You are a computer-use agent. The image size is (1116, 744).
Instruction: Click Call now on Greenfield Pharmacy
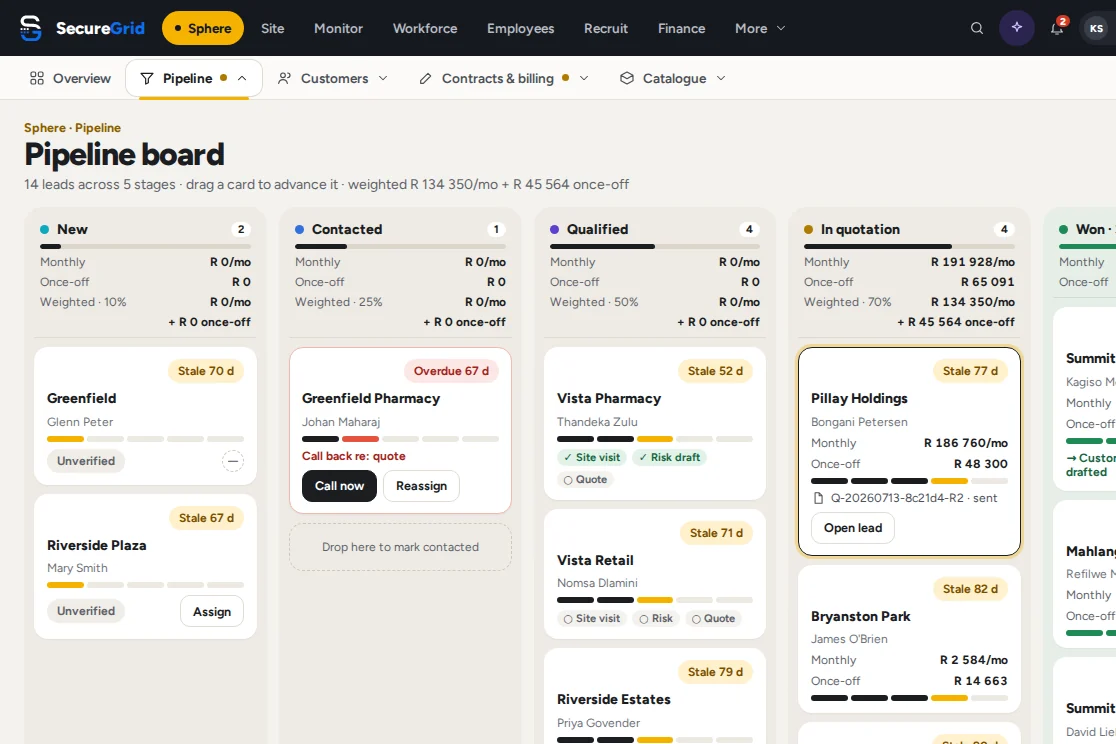[x=339, y=486]
